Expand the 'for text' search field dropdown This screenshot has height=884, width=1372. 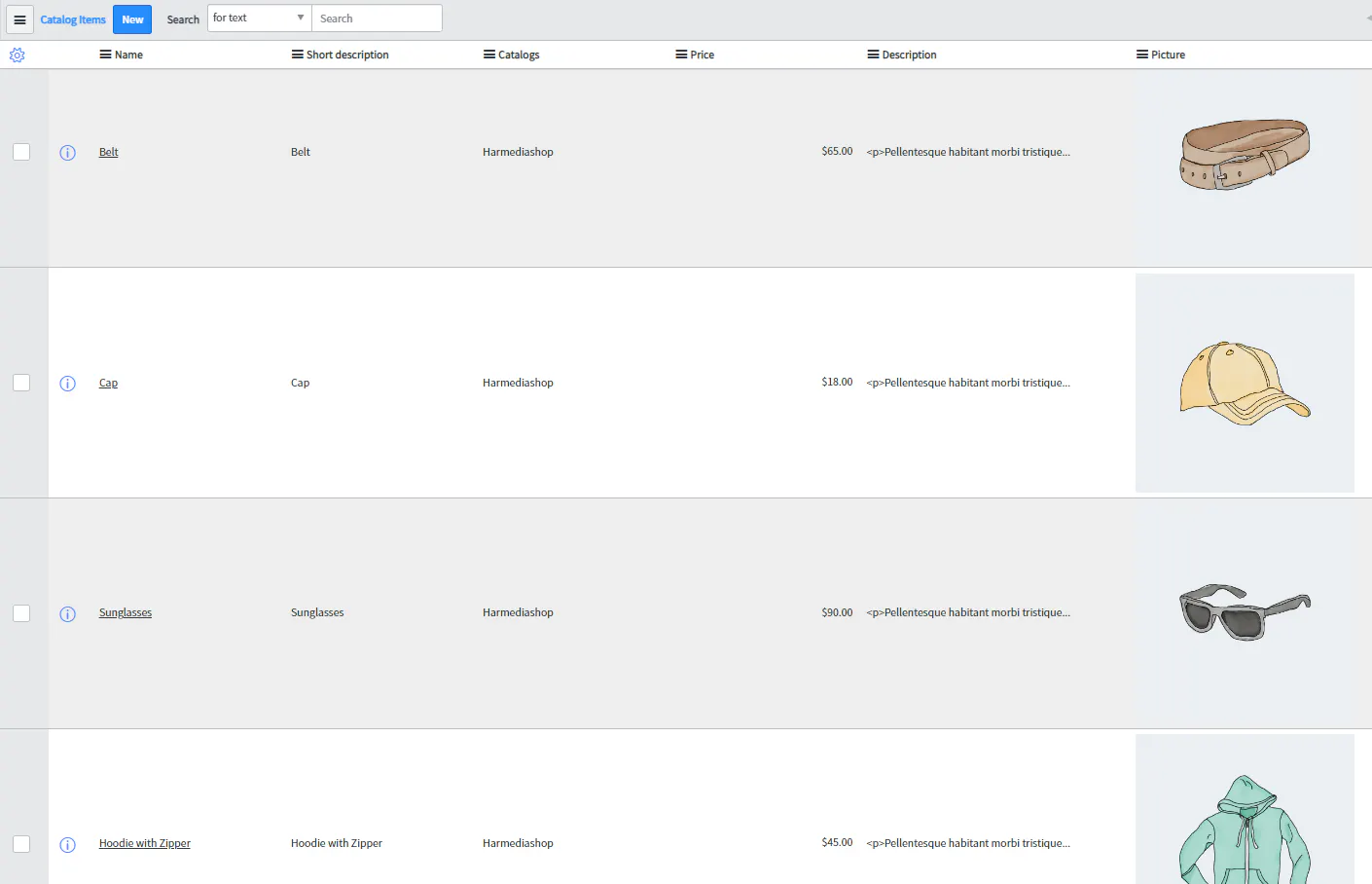tap(259, 18)
